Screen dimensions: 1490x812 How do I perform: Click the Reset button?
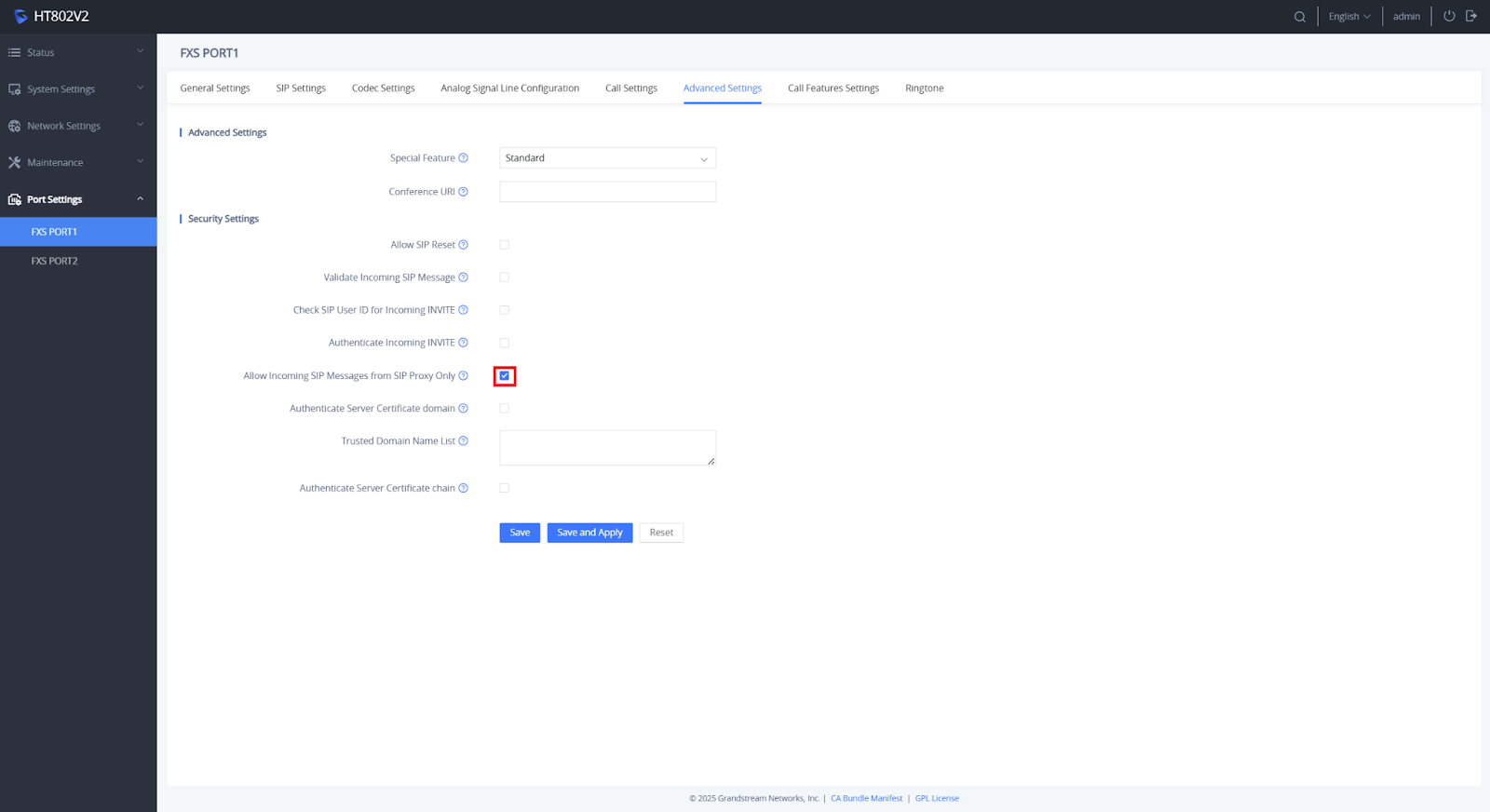coord(661,533)
